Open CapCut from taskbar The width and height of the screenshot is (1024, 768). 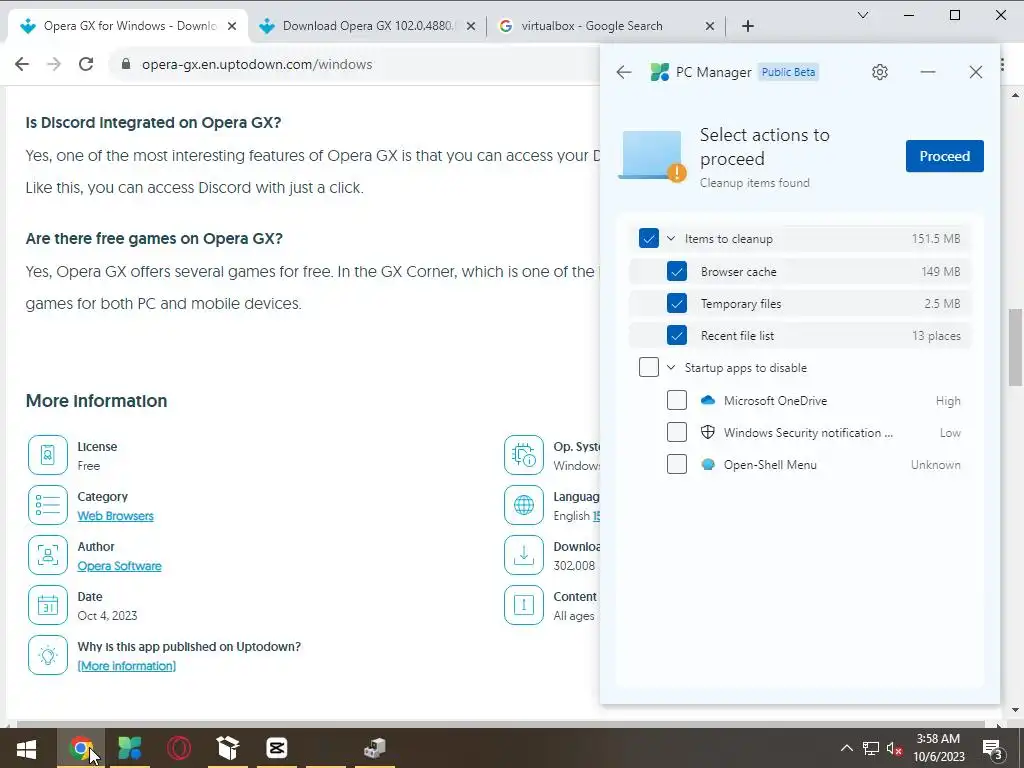pyautogui.click(x=277, y=748)
